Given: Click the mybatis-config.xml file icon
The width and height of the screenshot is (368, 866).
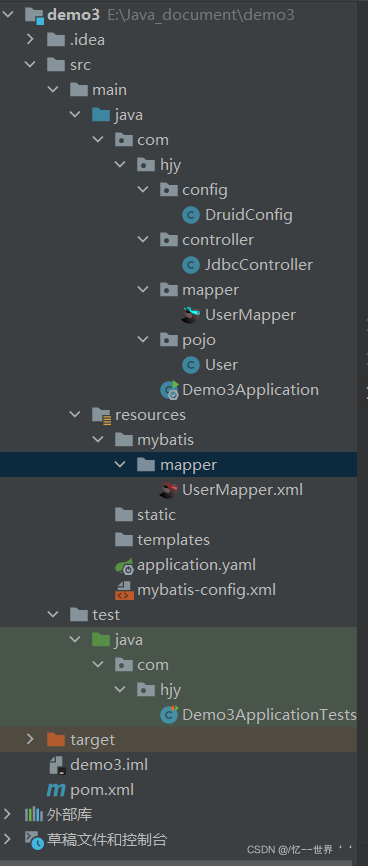Looking at the screenshot, I should (x=124, y=590).
